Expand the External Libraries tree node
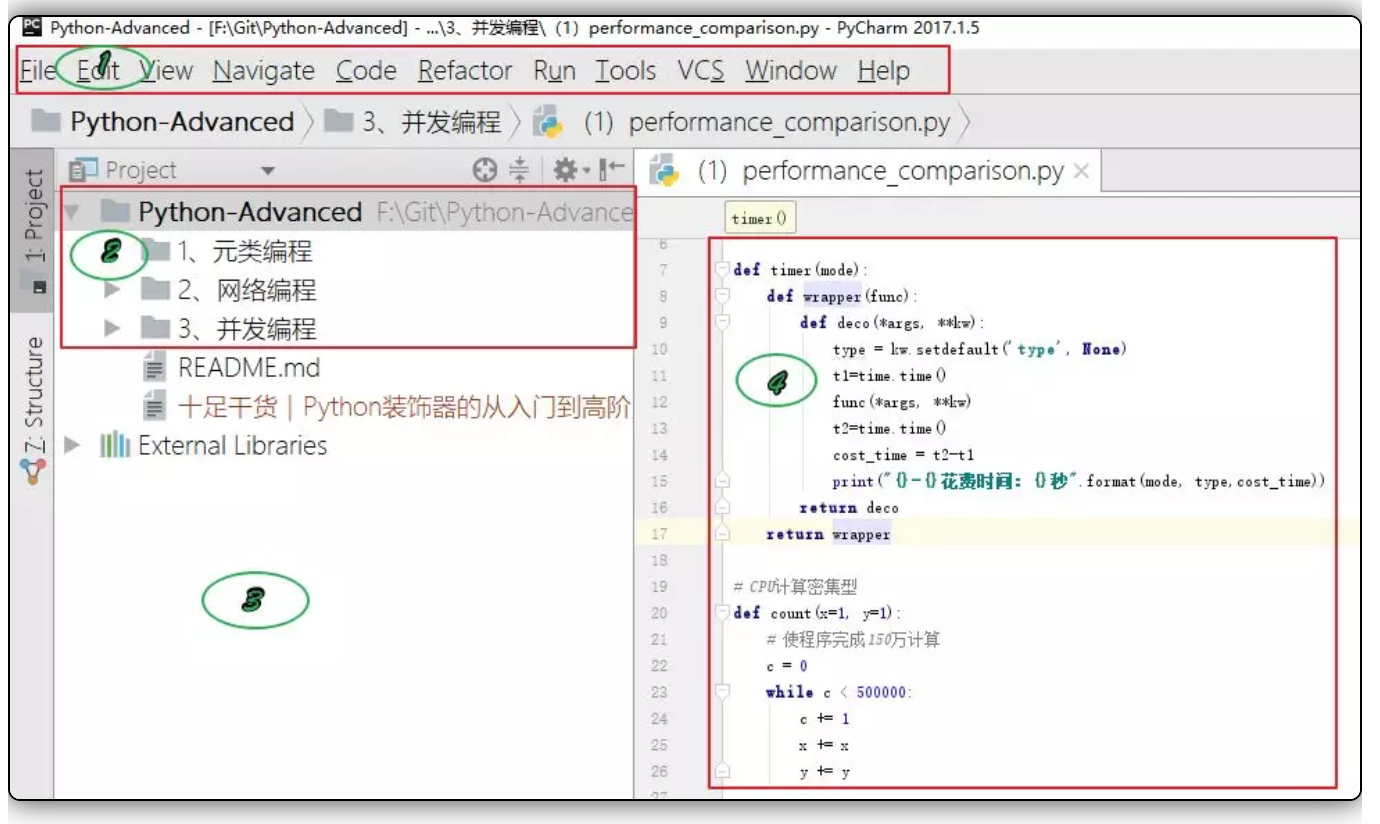This screenshot has height=824, width=1380. pos(71,445)
